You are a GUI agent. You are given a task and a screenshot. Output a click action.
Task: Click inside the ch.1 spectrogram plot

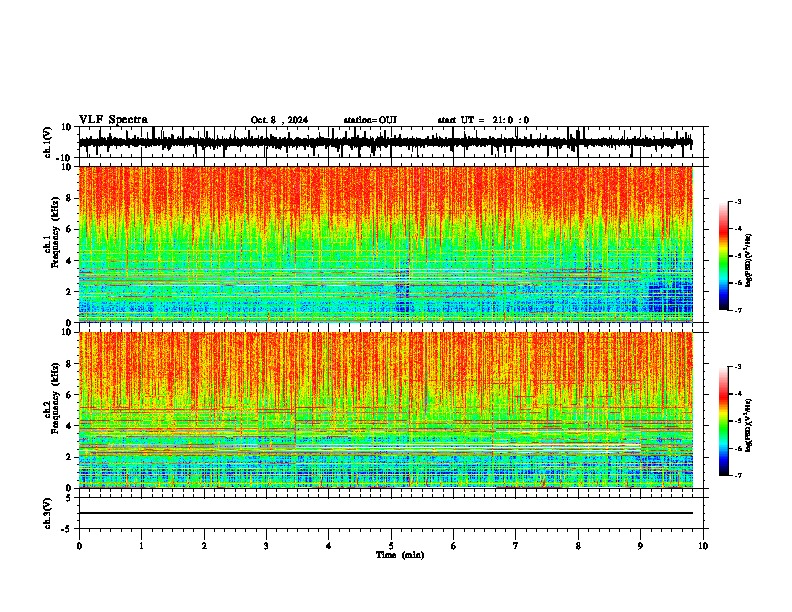385,244
